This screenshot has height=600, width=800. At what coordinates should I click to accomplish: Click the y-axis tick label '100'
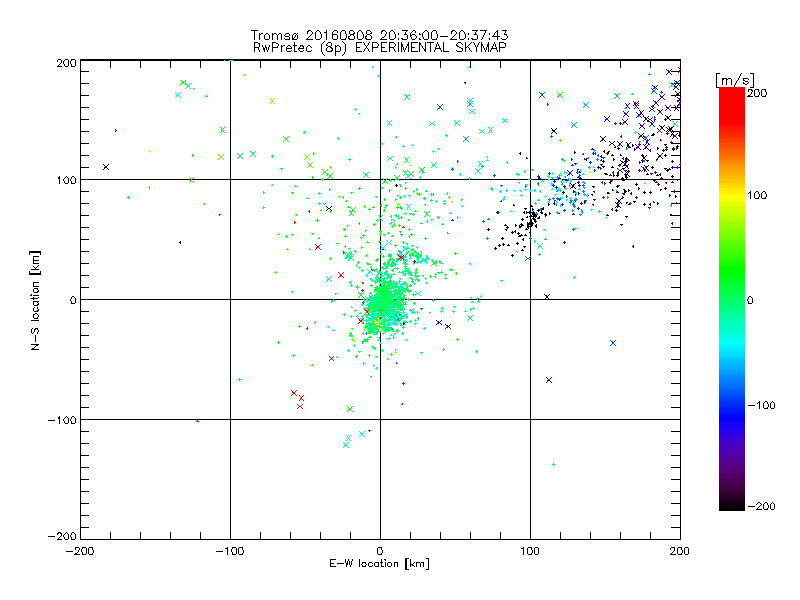click(x=66, y=180)
